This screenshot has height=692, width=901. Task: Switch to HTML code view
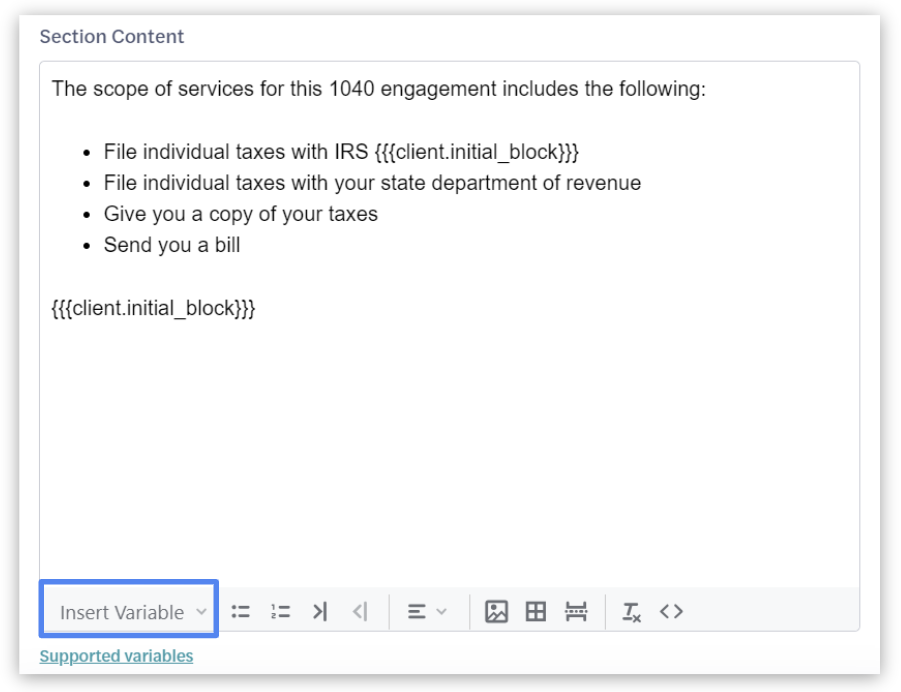[671, 612]
